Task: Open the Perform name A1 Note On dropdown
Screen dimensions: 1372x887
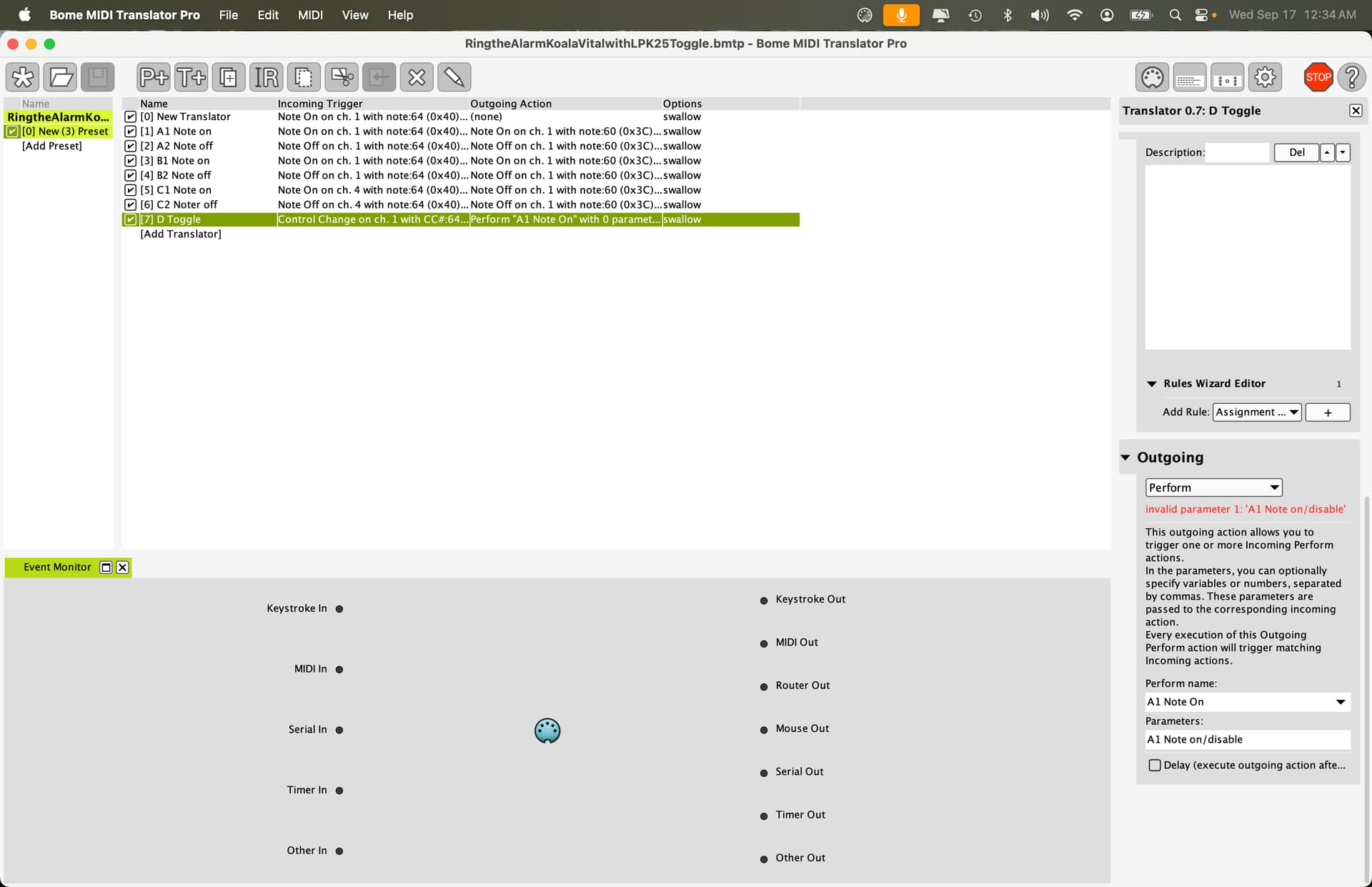Action: 1248,702
